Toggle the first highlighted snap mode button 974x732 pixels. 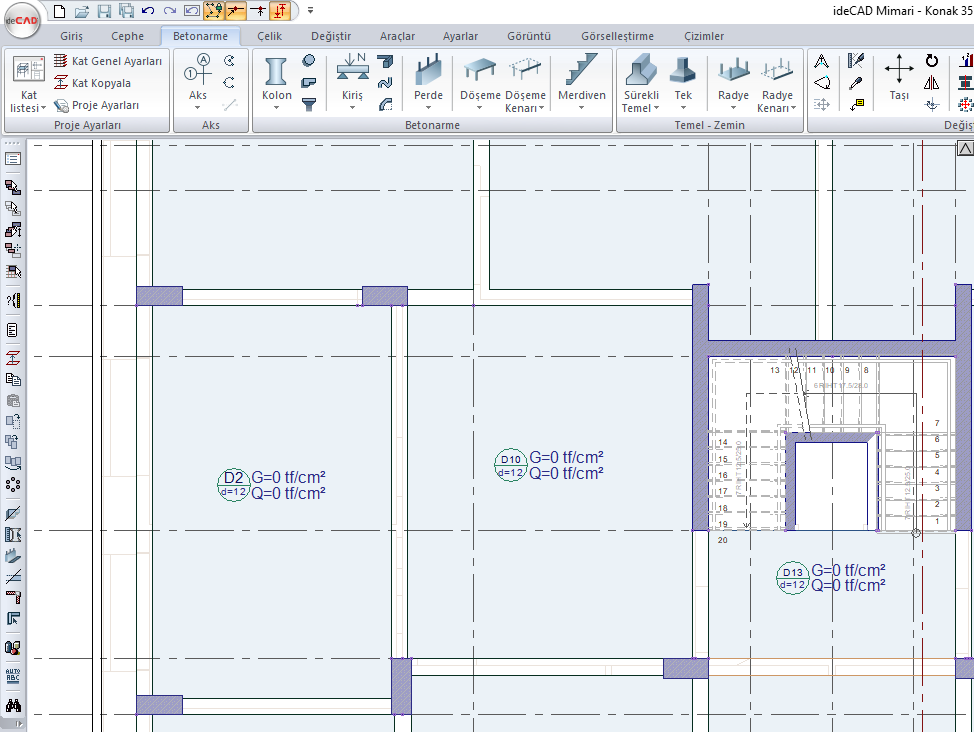213,11
